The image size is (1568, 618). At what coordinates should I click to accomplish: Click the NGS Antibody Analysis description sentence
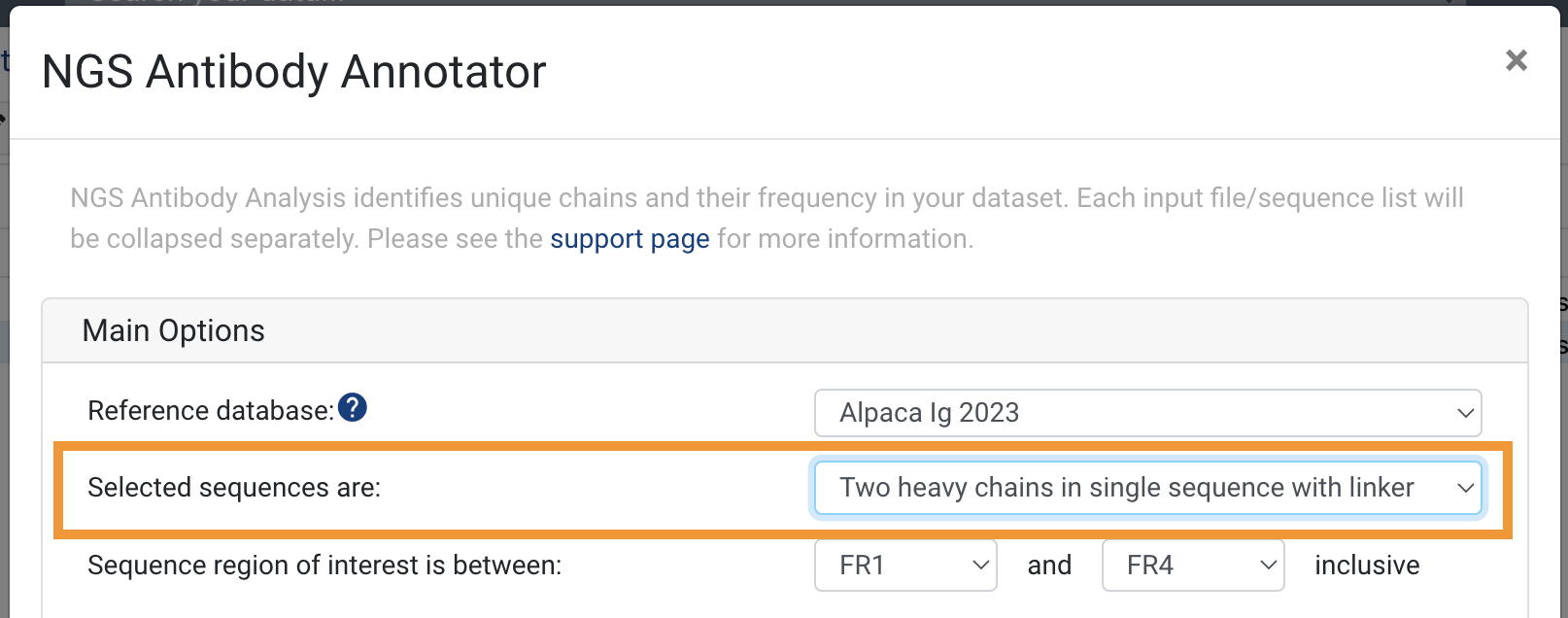570,198
